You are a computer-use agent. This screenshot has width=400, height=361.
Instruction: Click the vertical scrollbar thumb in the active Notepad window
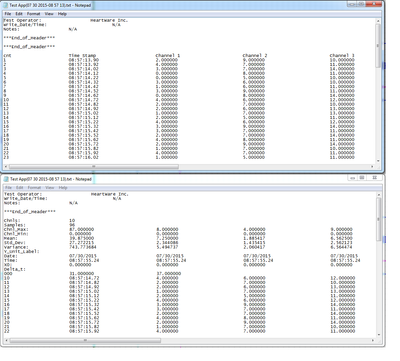tap(378, 46)
